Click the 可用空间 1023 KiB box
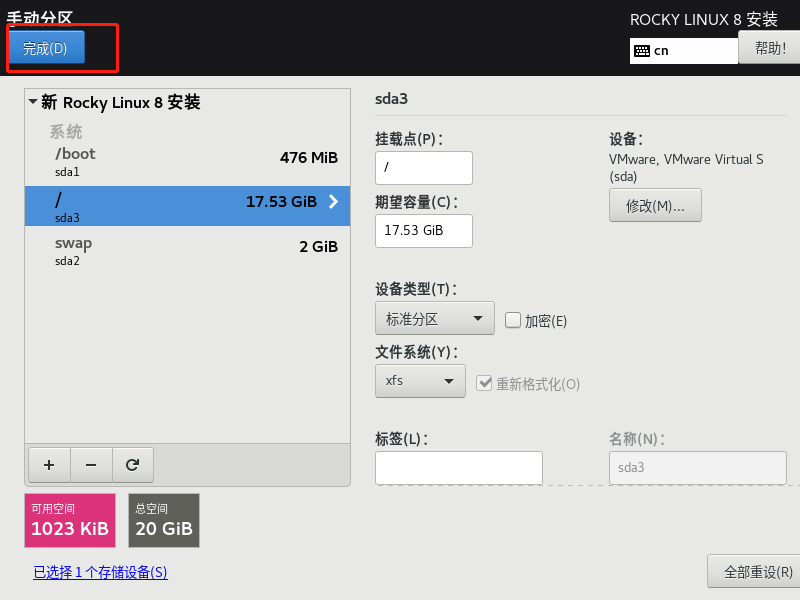The height and width of the screenshot is (600, 800). pos(70,520)
